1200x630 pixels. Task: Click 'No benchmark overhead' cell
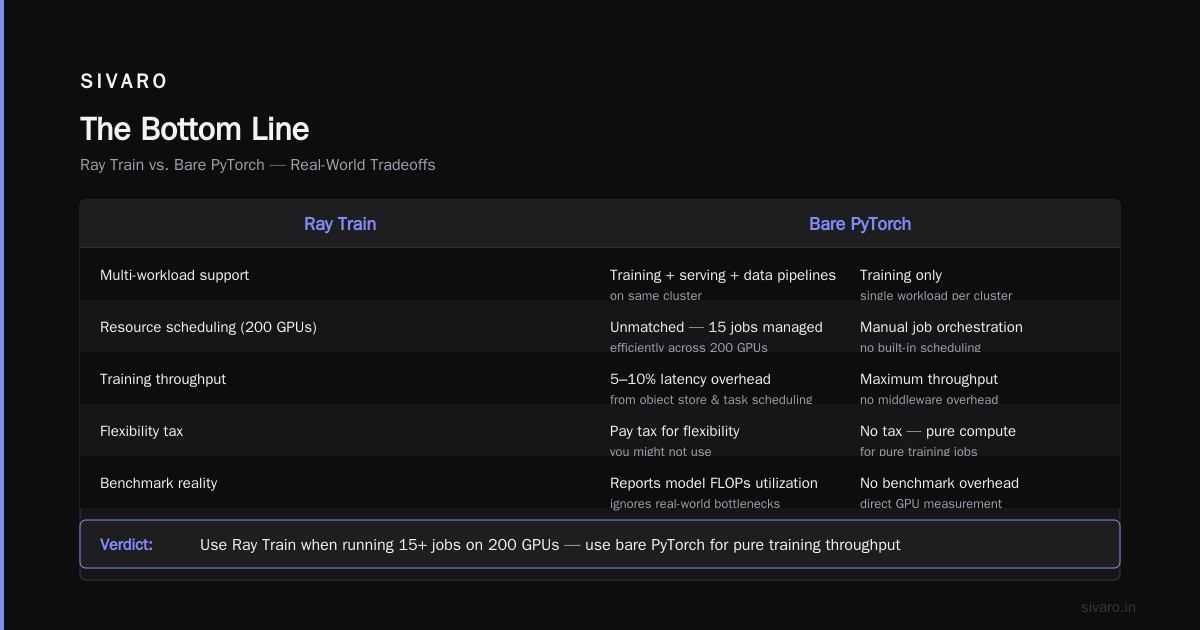[939, 483]
